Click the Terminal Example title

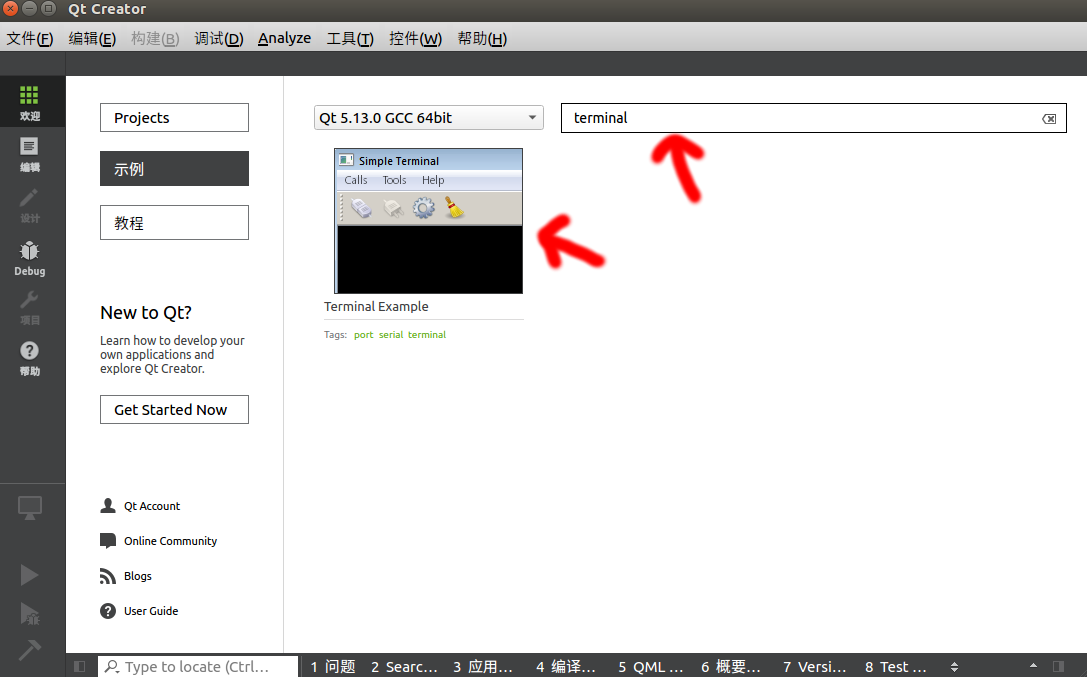click(376, 306)
